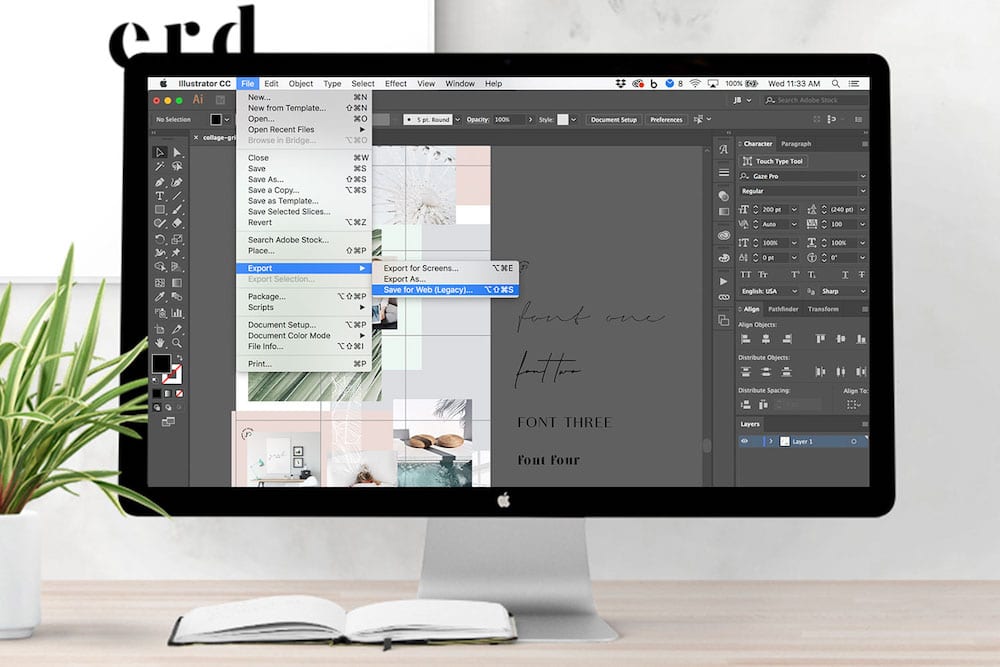This screenshot has height=667, width=1000.
Task: Click Vertical Distribute Center icon
Action: [x=765, y=372]
